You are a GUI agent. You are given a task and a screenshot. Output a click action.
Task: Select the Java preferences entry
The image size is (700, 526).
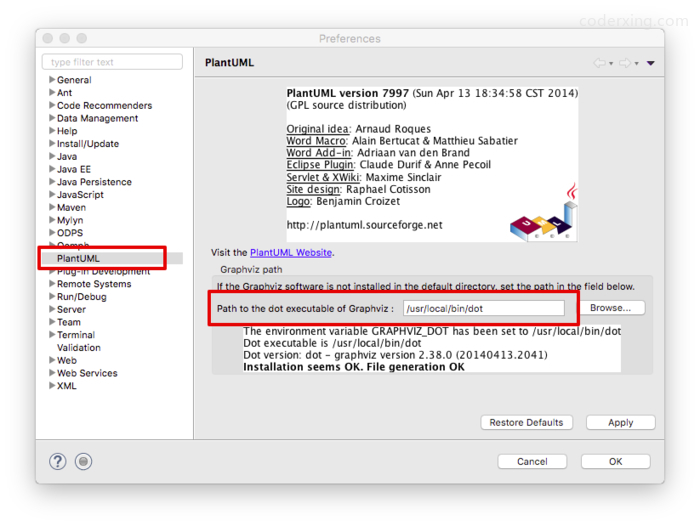[67, 156]
